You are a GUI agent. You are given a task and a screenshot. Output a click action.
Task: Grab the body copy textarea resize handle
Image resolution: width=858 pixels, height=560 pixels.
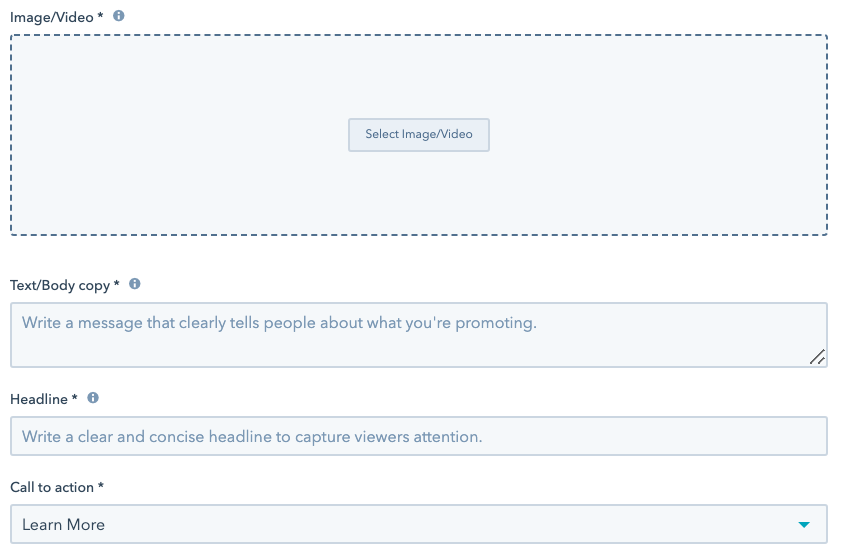pos(818,357)
